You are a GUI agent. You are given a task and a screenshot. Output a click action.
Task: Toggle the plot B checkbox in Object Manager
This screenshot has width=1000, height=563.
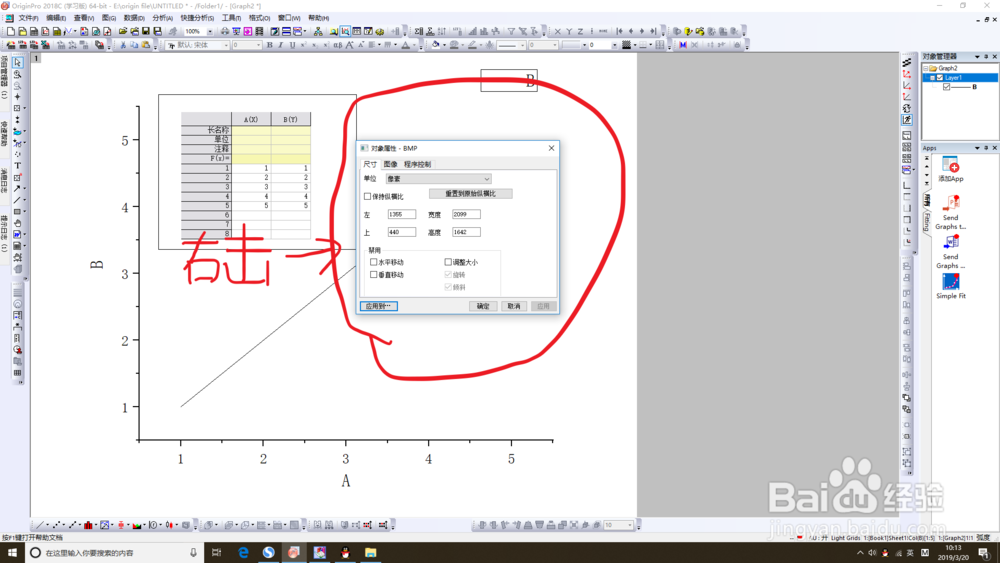click(946, 87)
